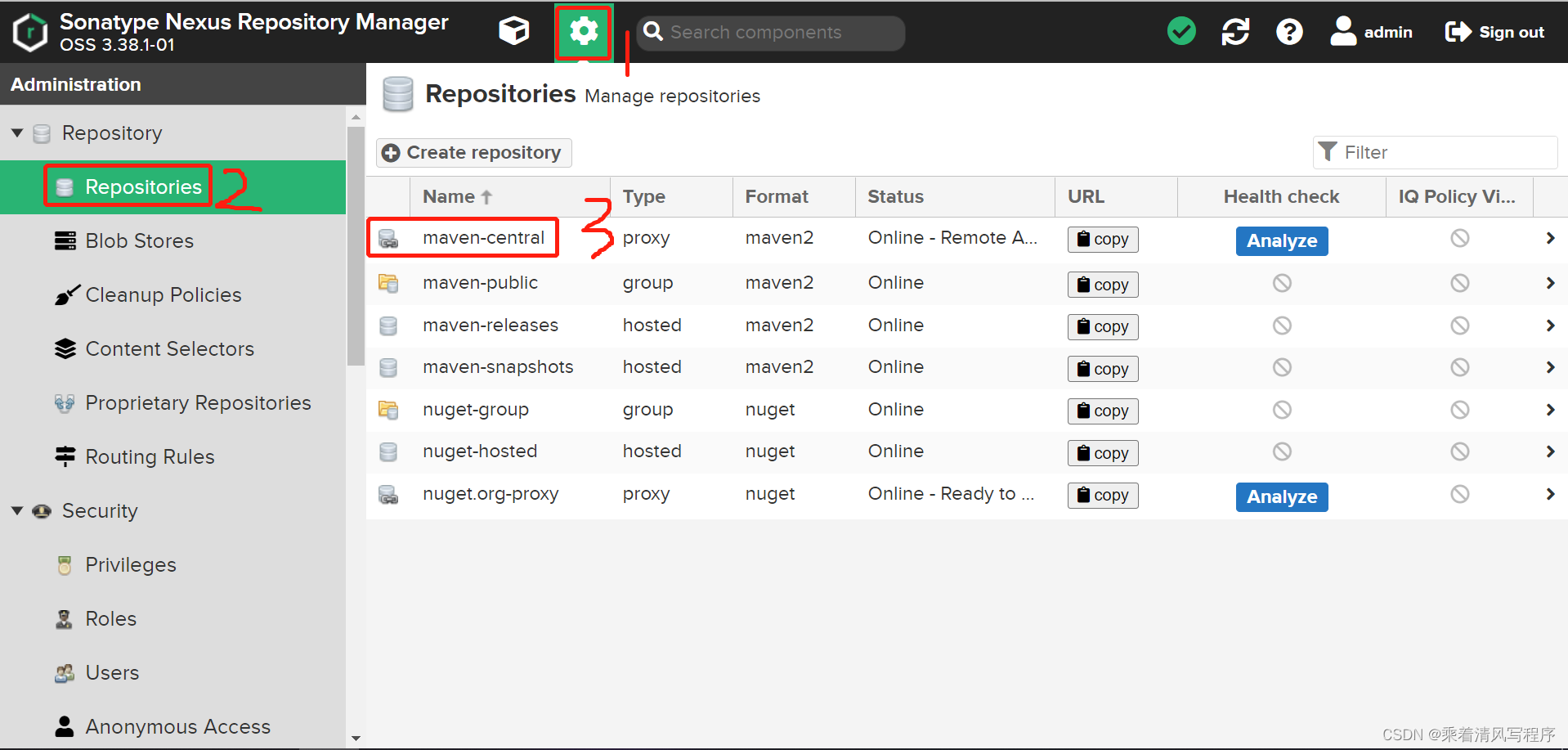This screenshot has width=1568, height=750.
Task: Open Cleanup Policies in sidebar
Action: pyautogui.click(x=172, y=295)
